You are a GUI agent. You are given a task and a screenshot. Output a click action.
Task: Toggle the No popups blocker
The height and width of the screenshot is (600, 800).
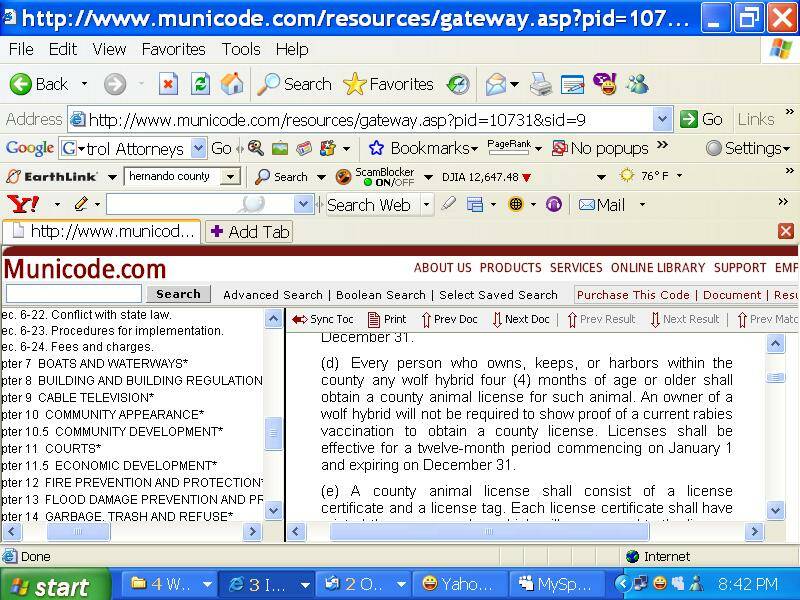600,148
